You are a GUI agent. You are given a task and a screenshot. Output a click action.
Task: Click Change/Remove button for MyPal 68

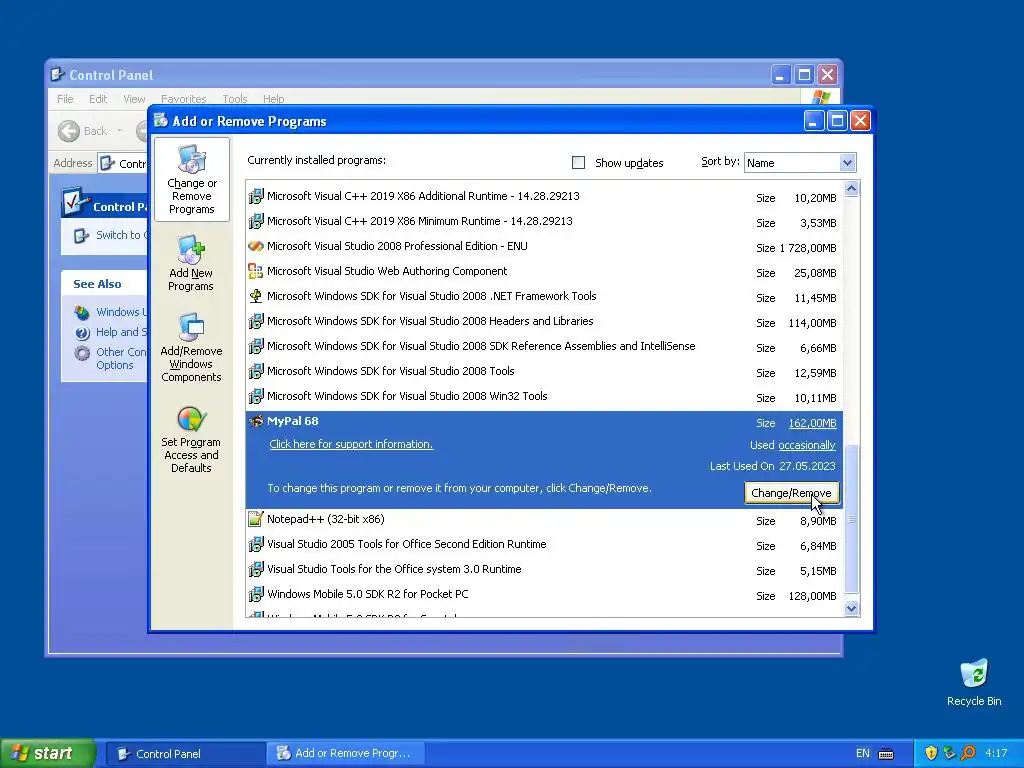pyautogui.click(x=791, y=493)
